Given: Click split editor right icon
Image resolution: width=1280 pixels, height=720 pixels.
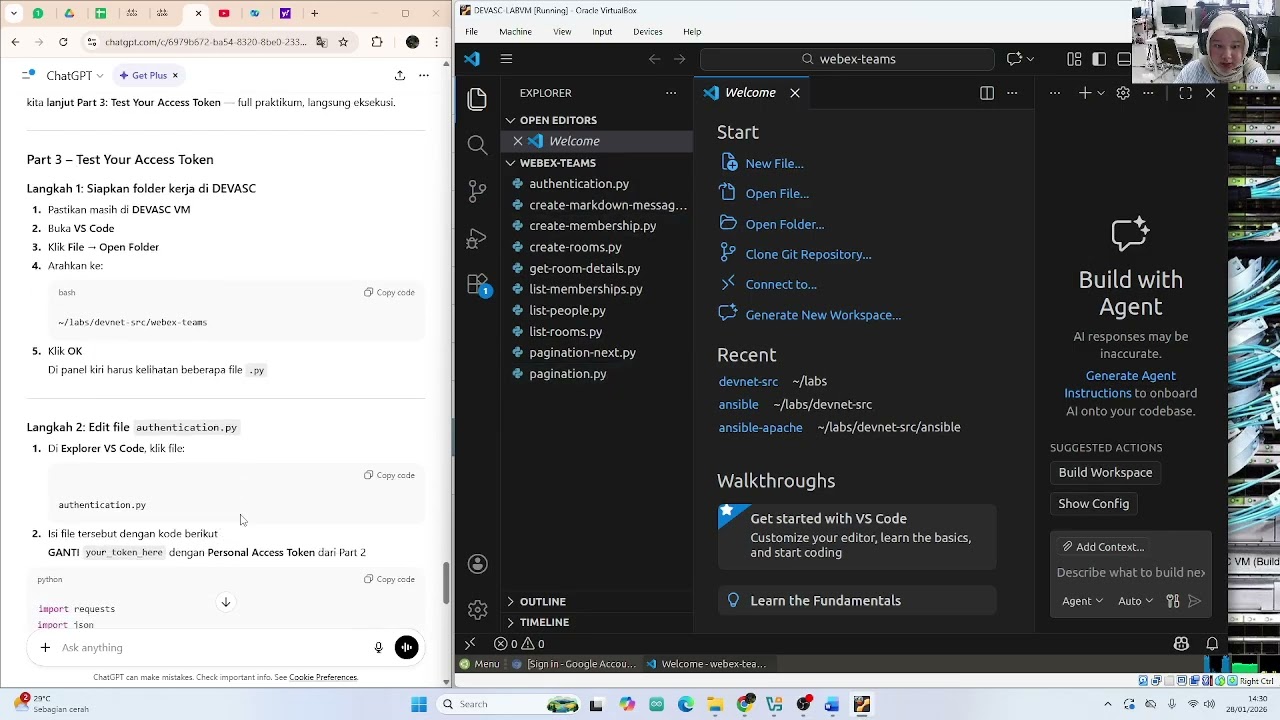Looking at the screenshot, I should pos(987,93).
